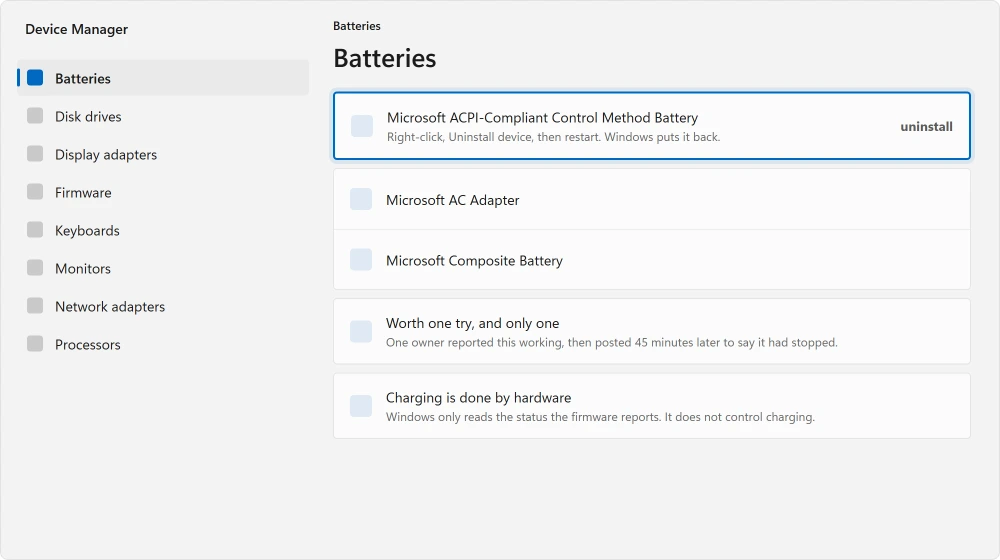The width and height of the screenshot is (1000, 560).
Task: Go to Firmware category
Action: pos(163,192)
